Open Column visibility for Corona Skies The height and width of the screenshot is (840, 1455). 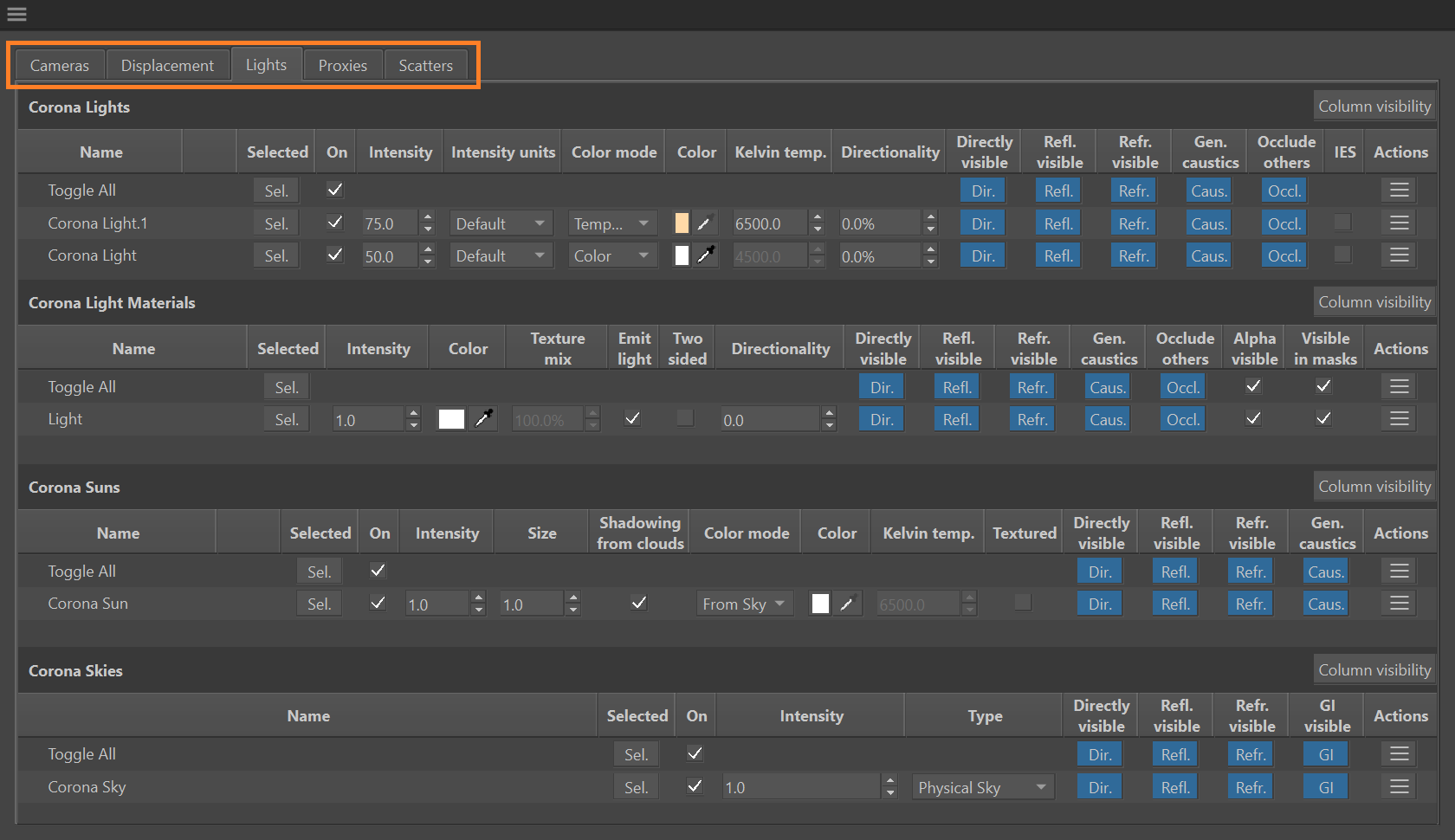(x=1374, y=670)
